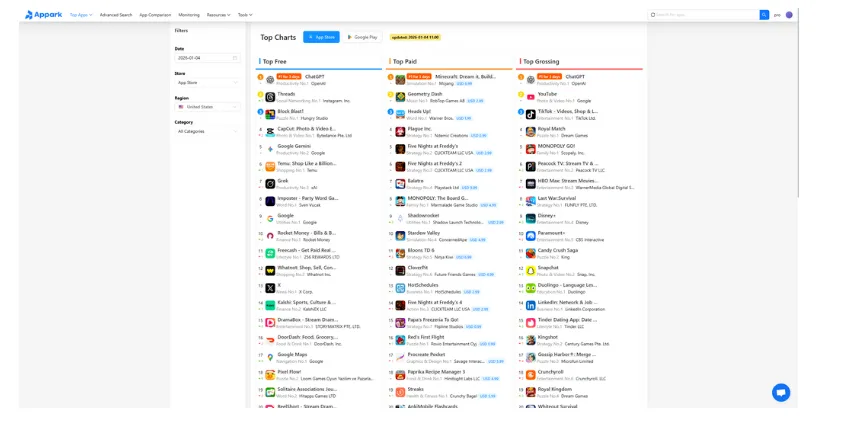Viewport: 841px width, 421px height.
Task: Open the Royal Match app link
Action: [552, 128]
